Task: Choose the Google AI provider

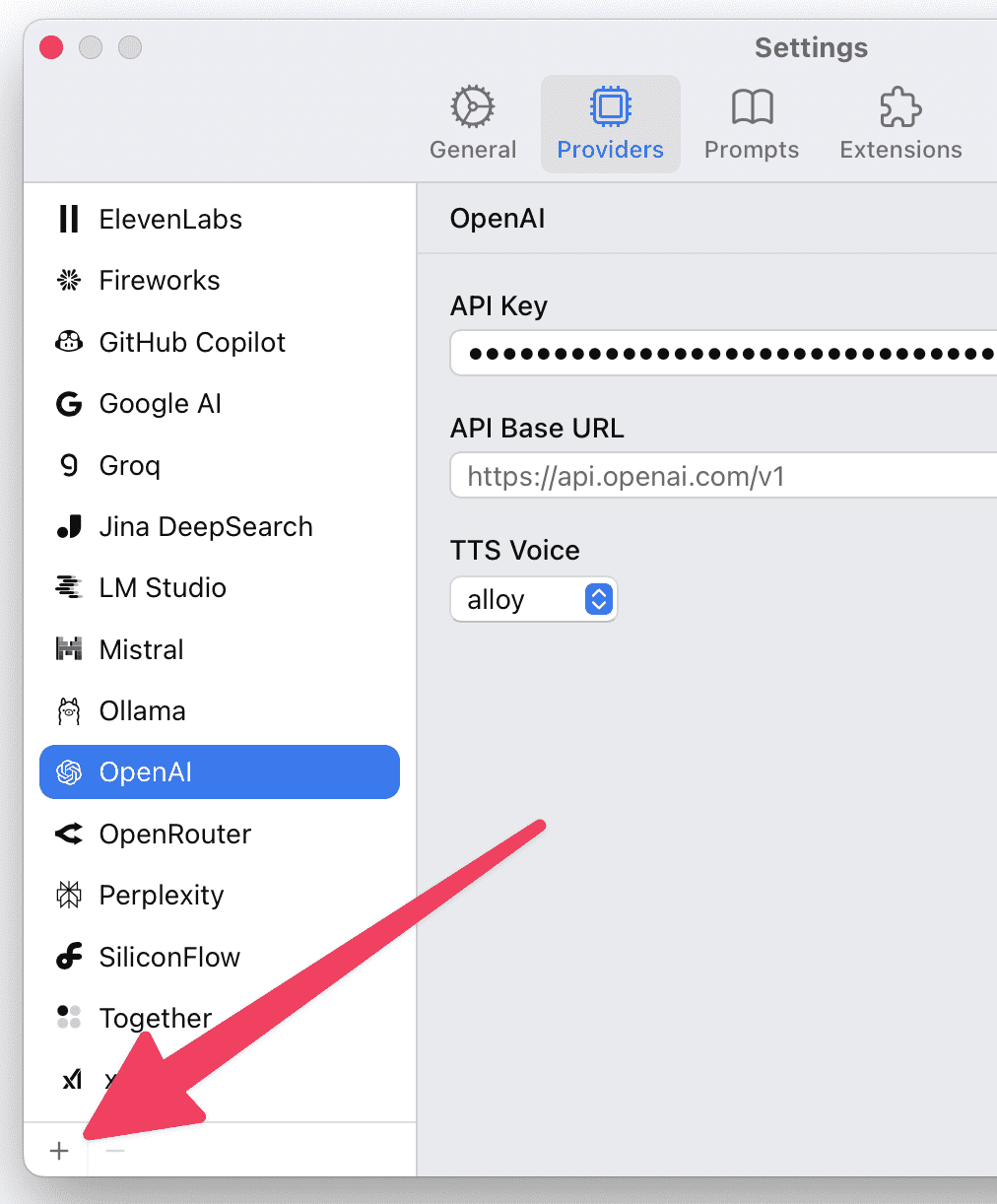Action: tap(220, 404)
